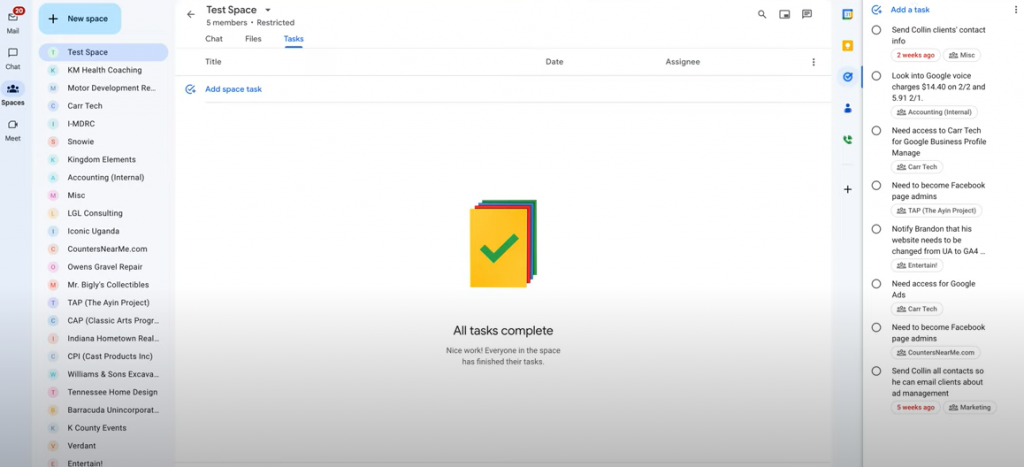Open Google Keep side panel icon
This screenshot has height=467, width=1024.
[848, 45]
